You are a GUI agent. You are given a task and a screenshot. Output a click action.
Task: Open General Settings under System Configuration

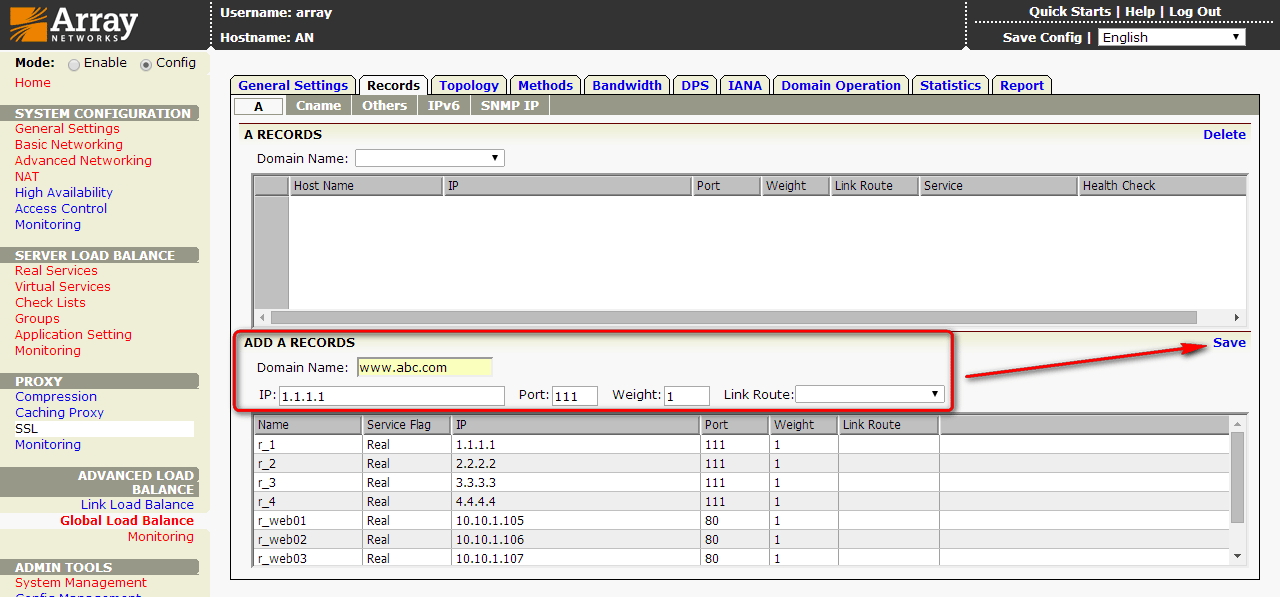[67, 129]
